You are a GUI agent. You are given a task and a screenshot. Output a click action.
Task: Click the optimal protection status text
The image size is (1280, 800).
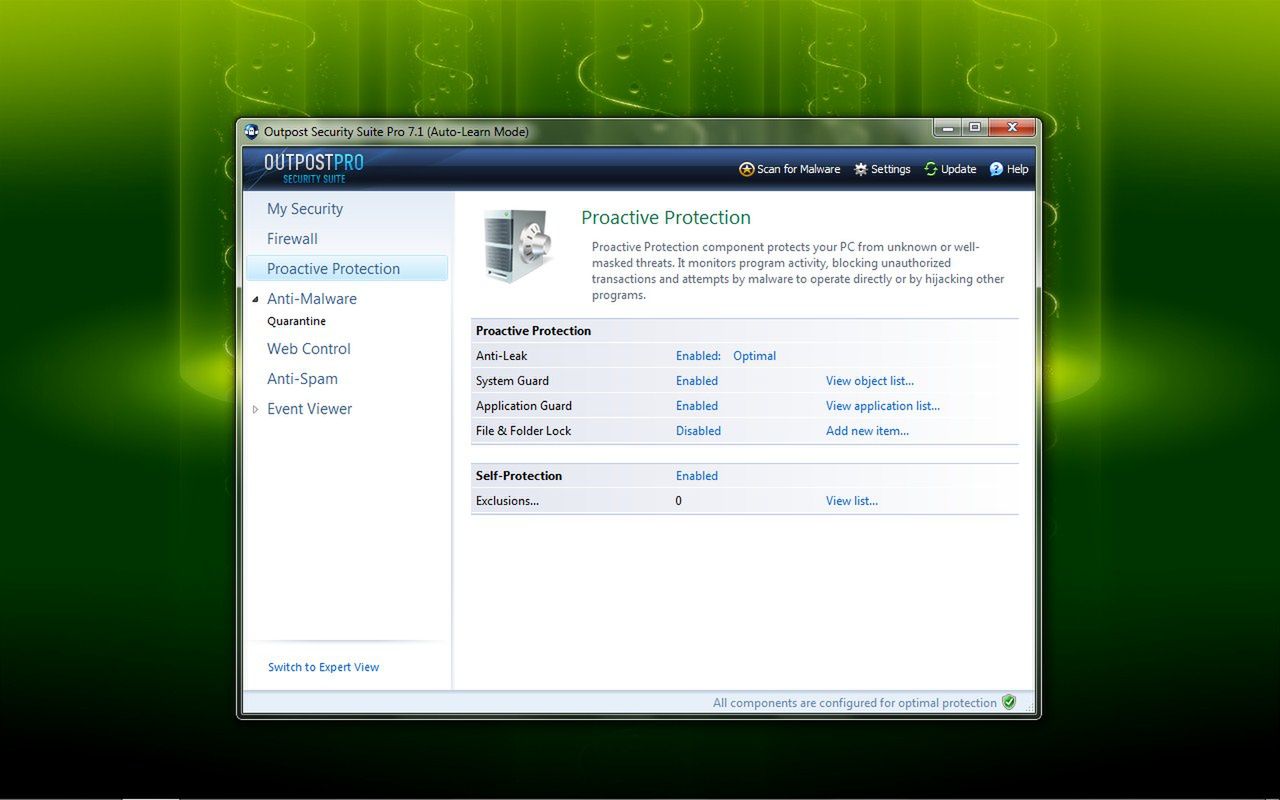point(854,703)
